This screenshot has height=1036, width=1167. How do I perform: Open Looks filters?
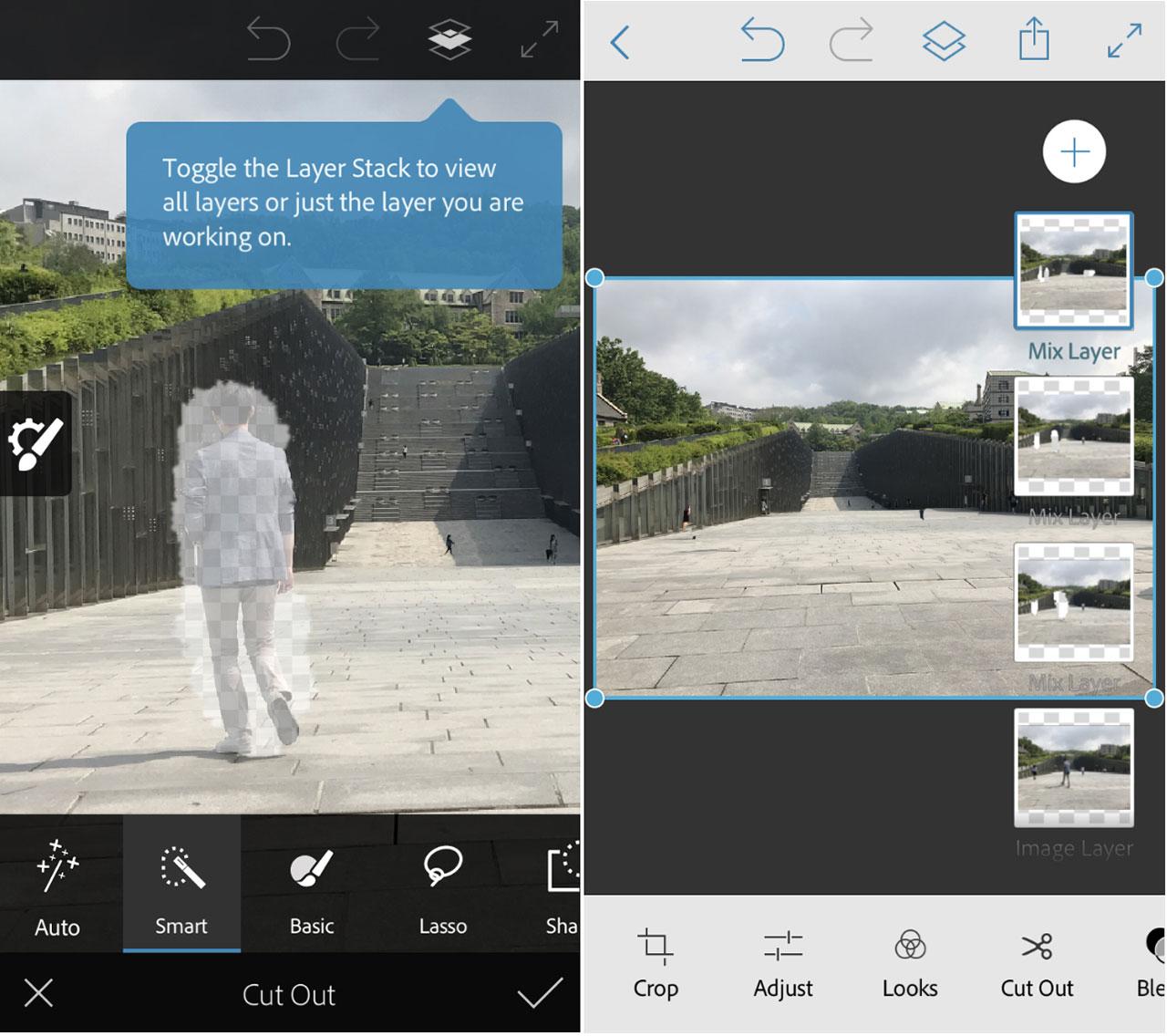[x=910, y=962]
